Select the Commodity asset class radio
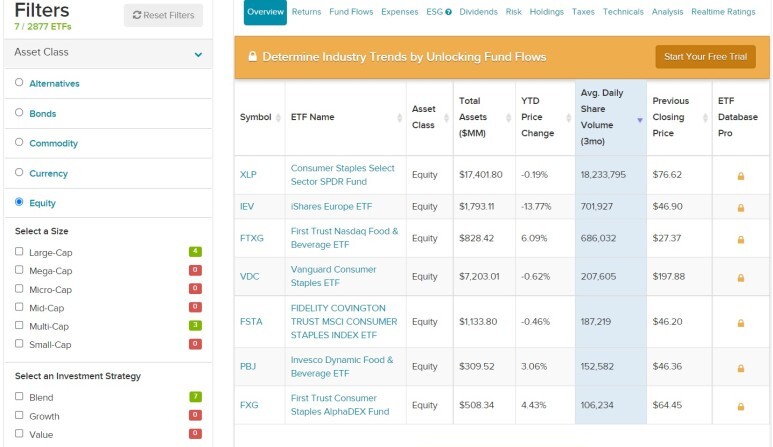 click(19, 142)
